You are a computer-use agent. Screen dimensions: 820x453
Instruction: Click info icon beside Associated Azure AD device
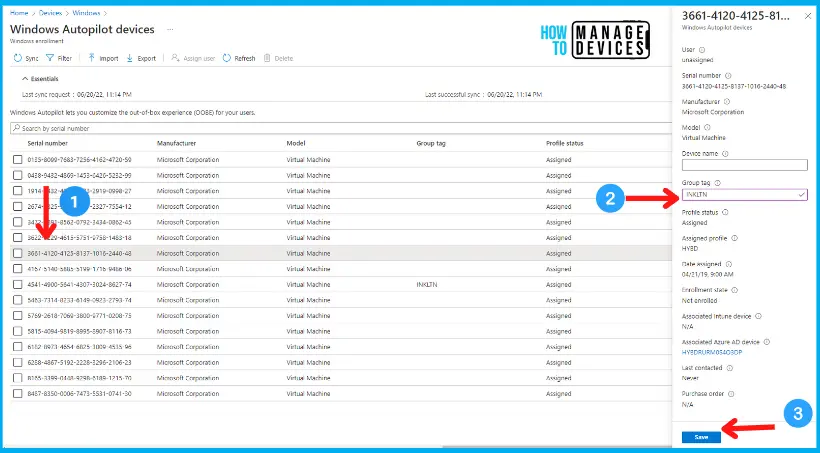coord(767,342)
